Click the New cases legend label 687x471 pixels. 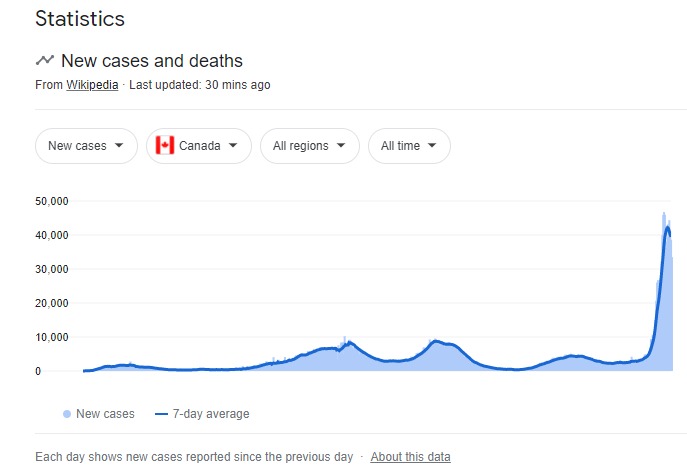[x=105, y=414]
